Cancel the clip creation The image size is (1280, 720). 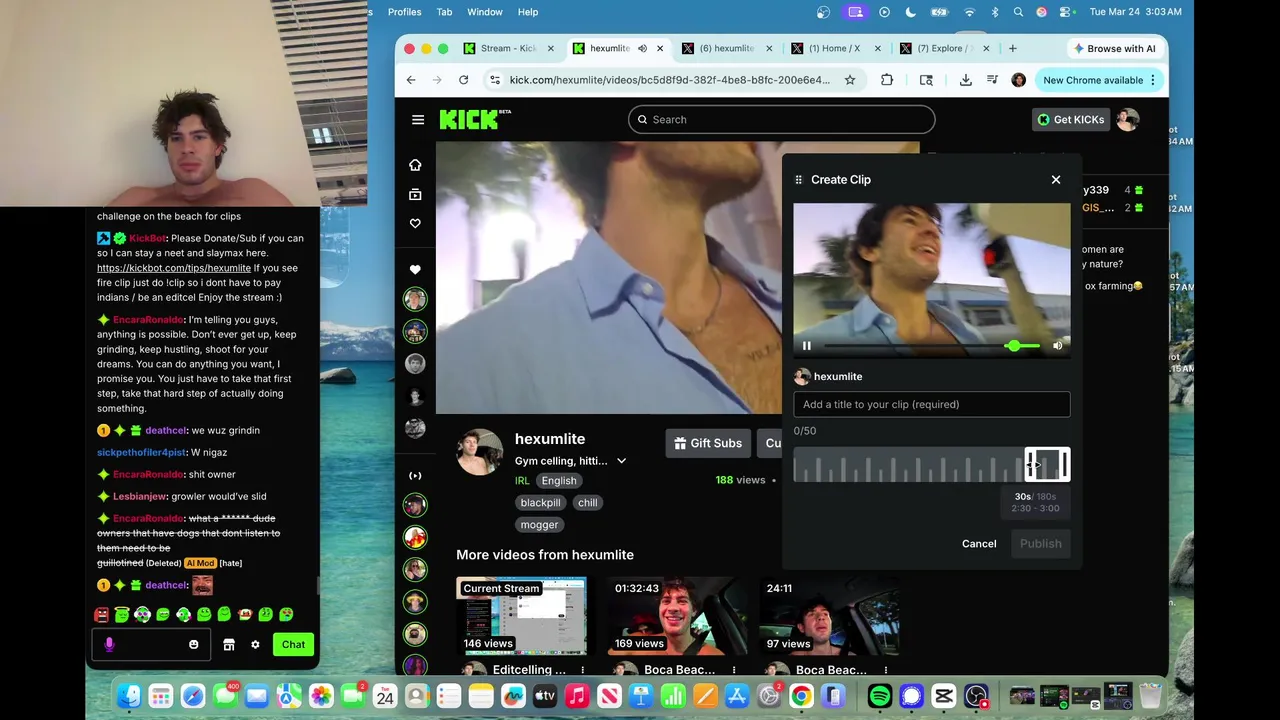[979, 544]
